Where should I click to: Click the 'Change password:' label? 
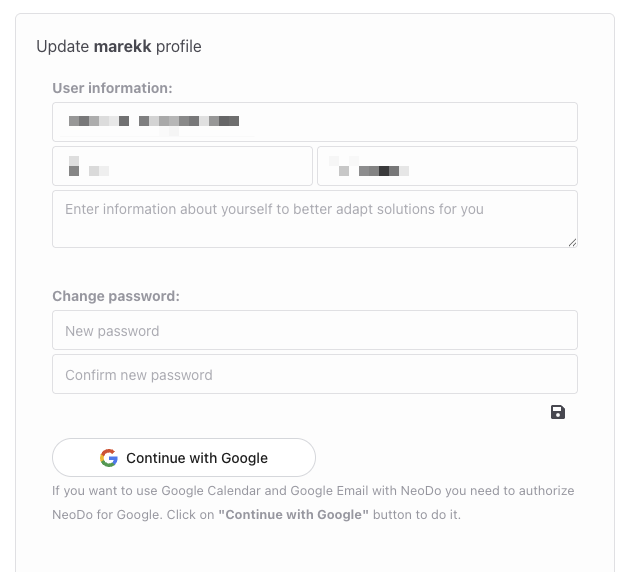pyautogui.click(x=116, y=296)
